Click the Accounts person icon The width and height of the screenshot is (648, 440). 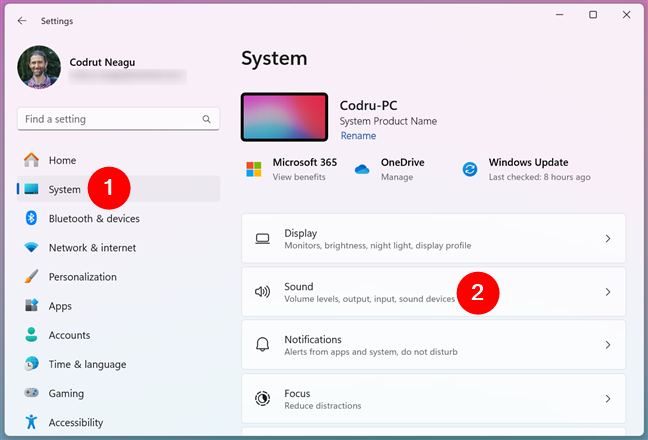(x=31, y=335)
